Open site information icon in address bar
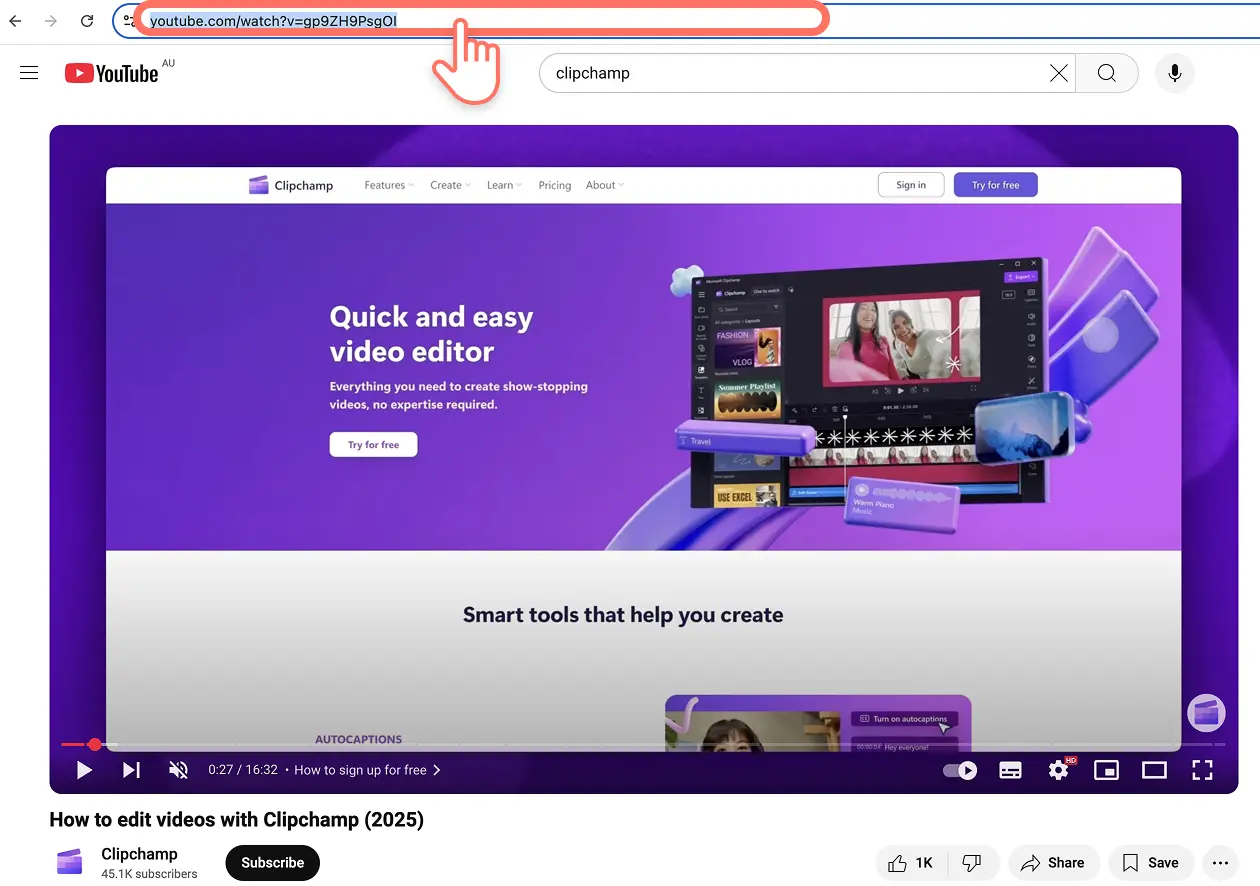 click(130, 20)
